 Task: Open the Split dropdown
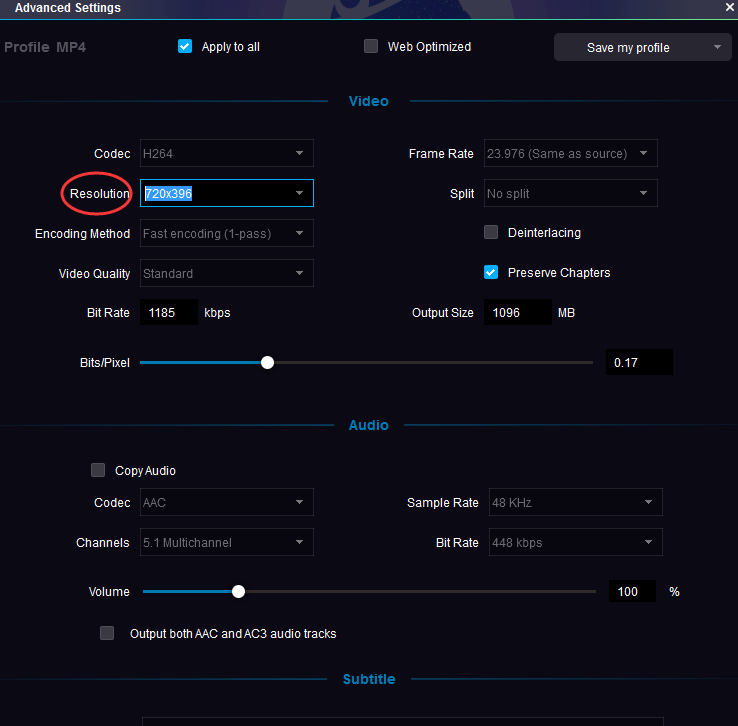[570, 193]
